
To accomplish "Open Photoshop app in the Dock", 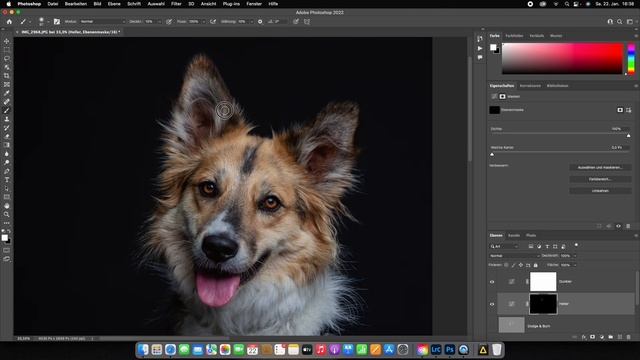I will [450, 350].
